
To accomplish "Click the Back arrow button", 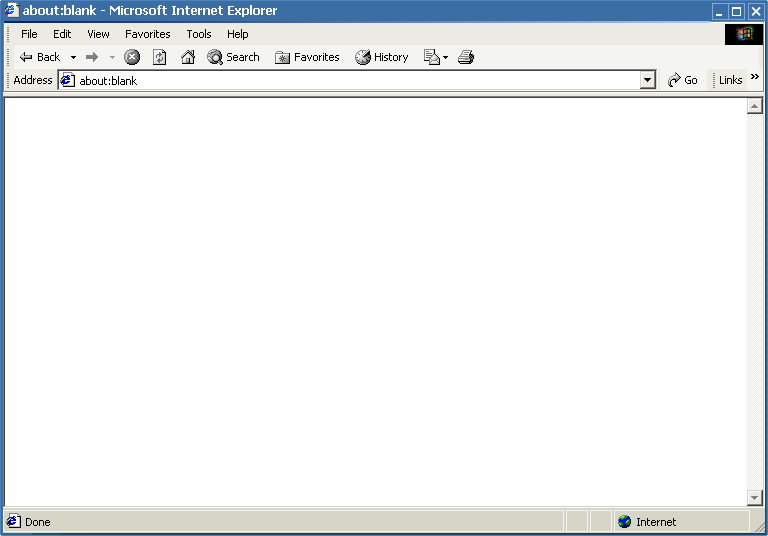I will point(39,57).
